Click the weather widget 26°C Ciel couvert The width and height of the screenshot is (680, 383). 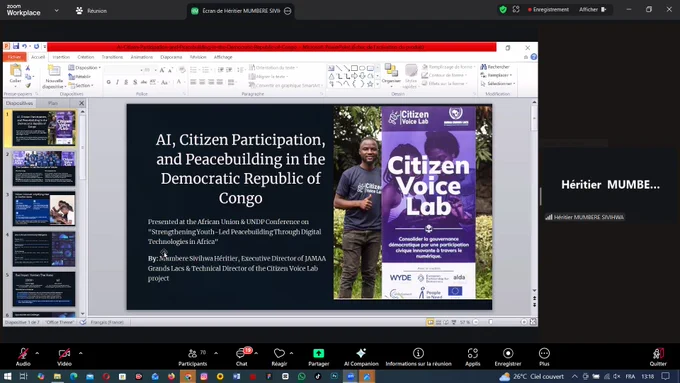532,376
